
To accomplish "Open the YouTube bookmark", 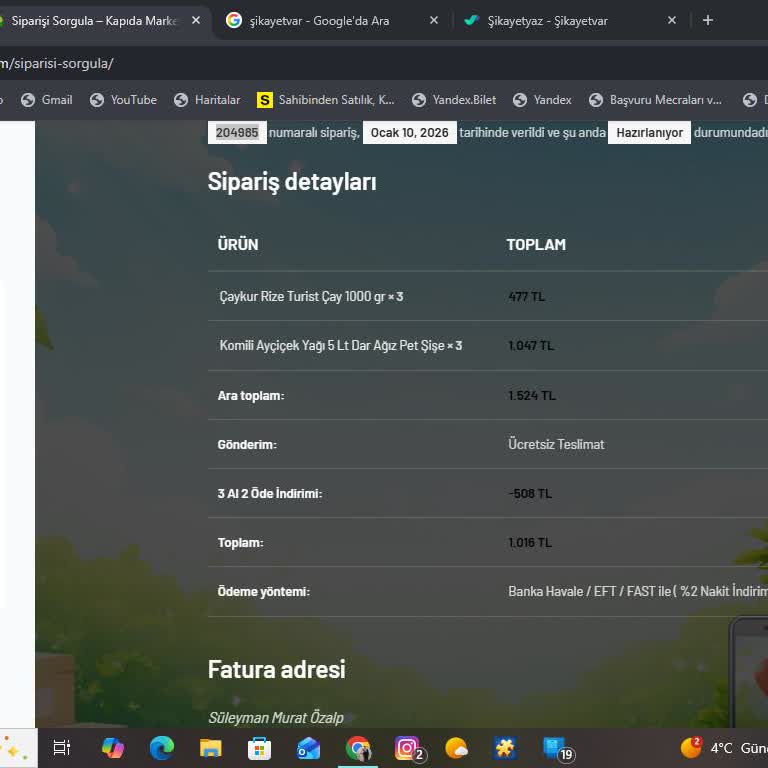I will (124, 100).
